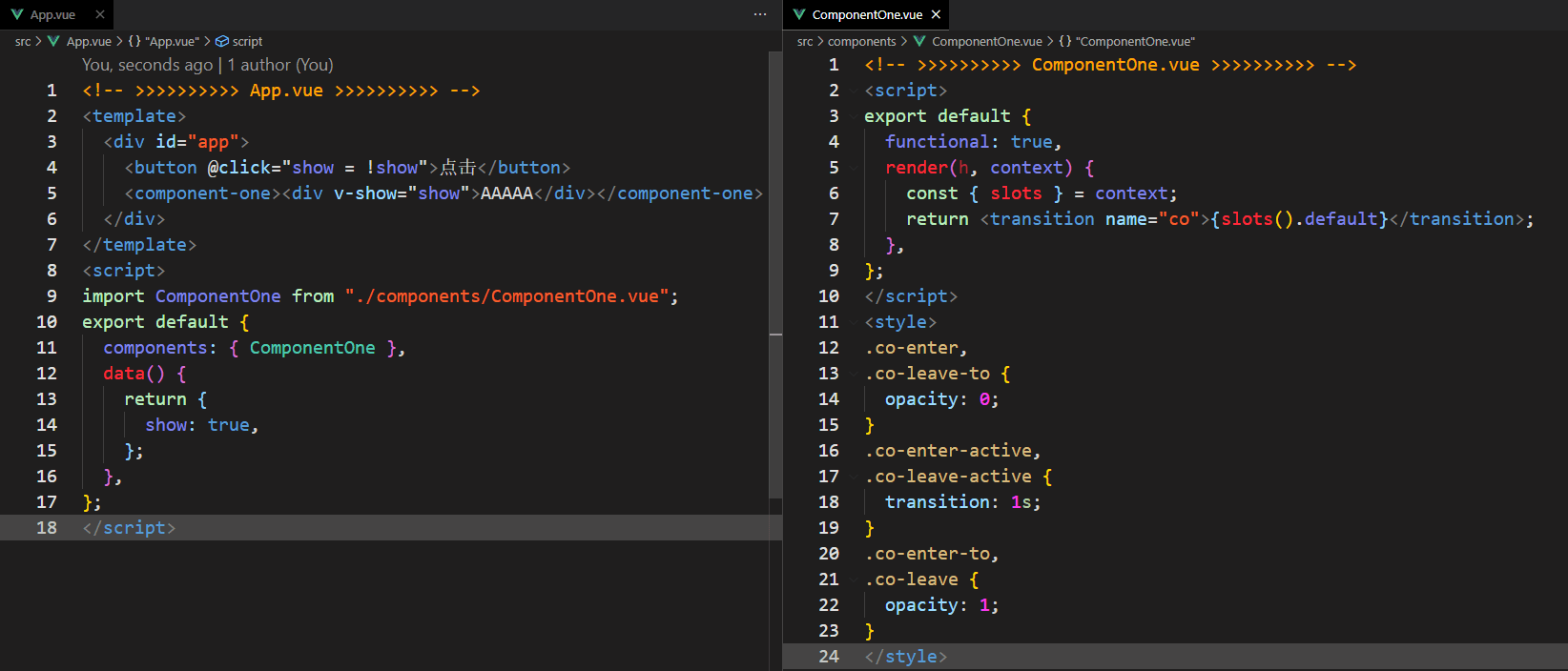Fold the render(h, context) function
Viewport: 1568px width, 671px height.
(854, 168)
